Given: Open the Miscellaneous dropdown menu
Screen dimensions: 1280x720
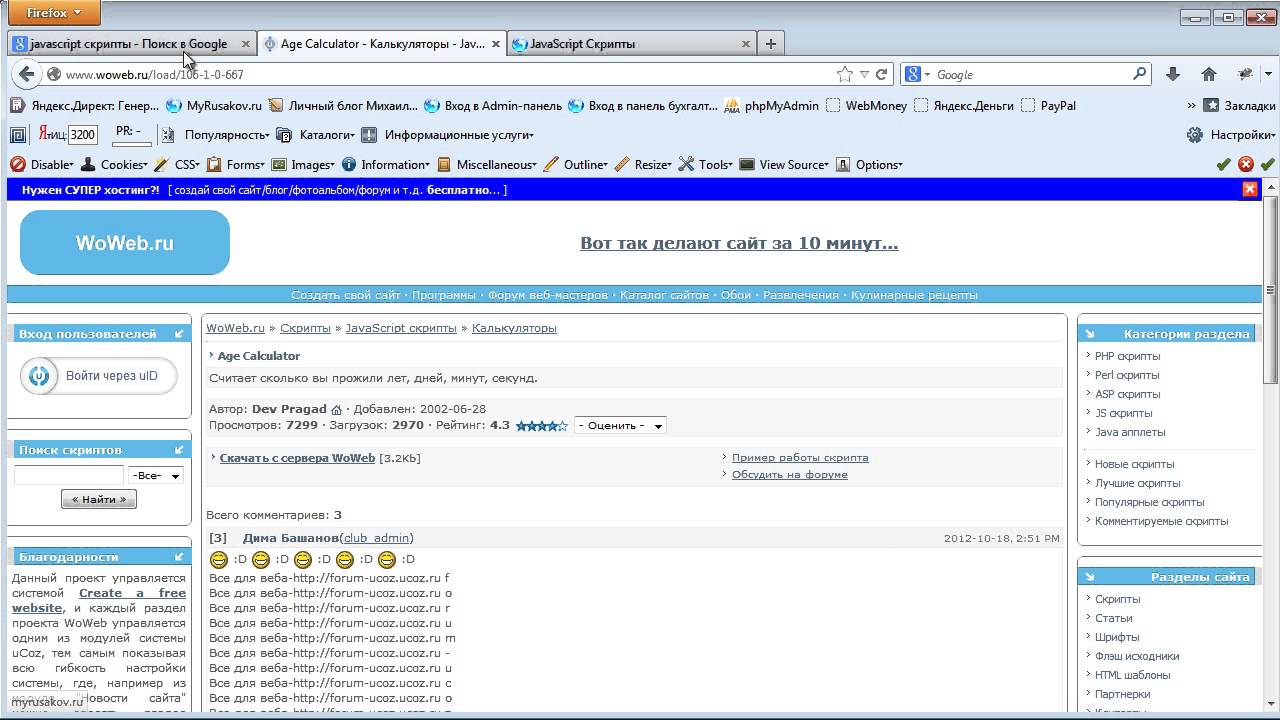Looking at the screenshot, I should (488, 164).
